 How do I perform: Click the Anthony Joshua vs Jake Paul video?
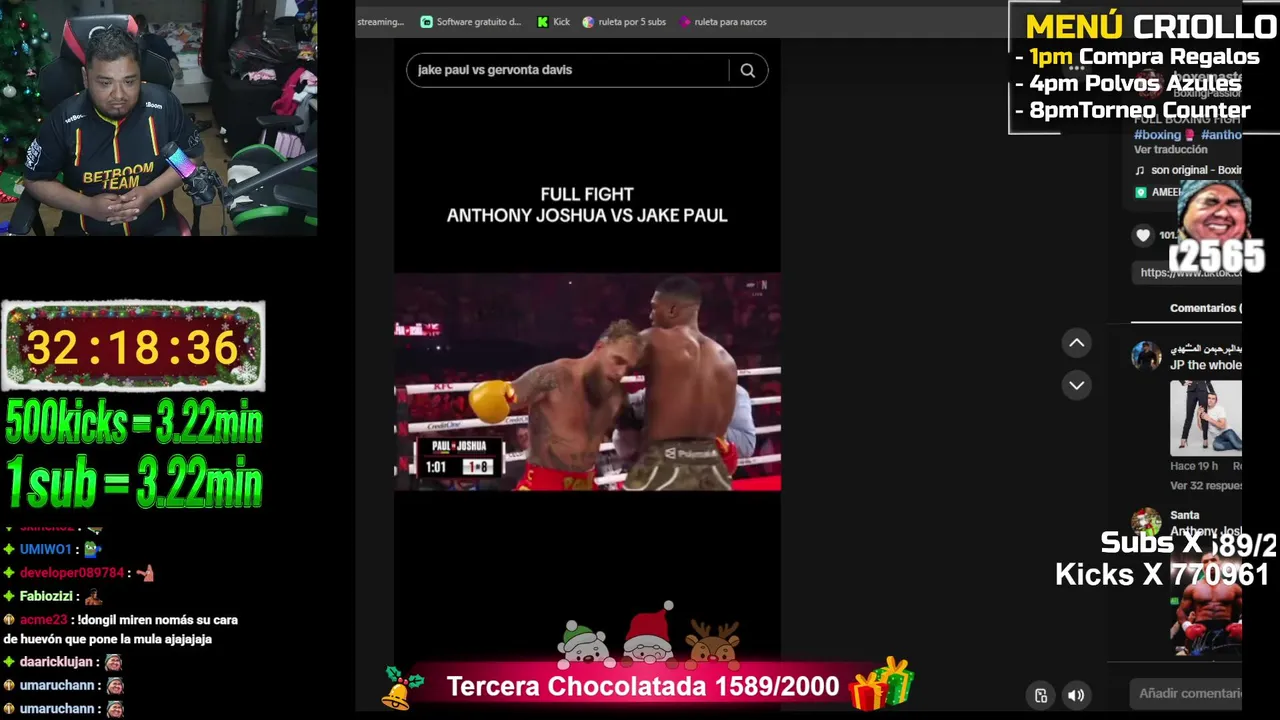pos(587,382)
